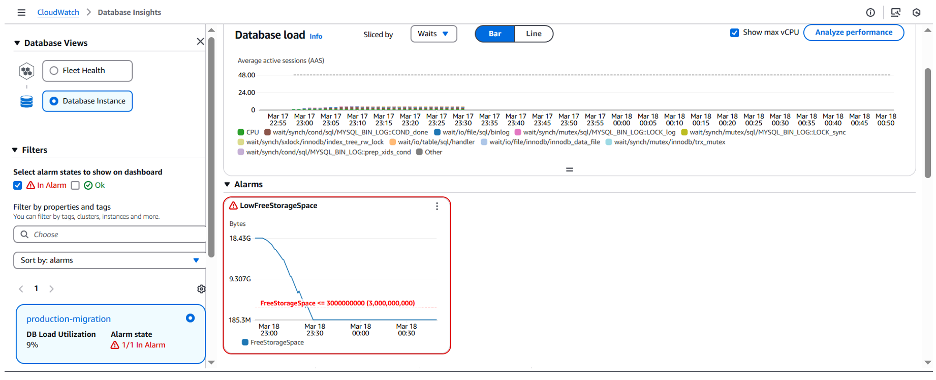Open the instance list settings gear

pyautogui.click(x=201, y=289)
